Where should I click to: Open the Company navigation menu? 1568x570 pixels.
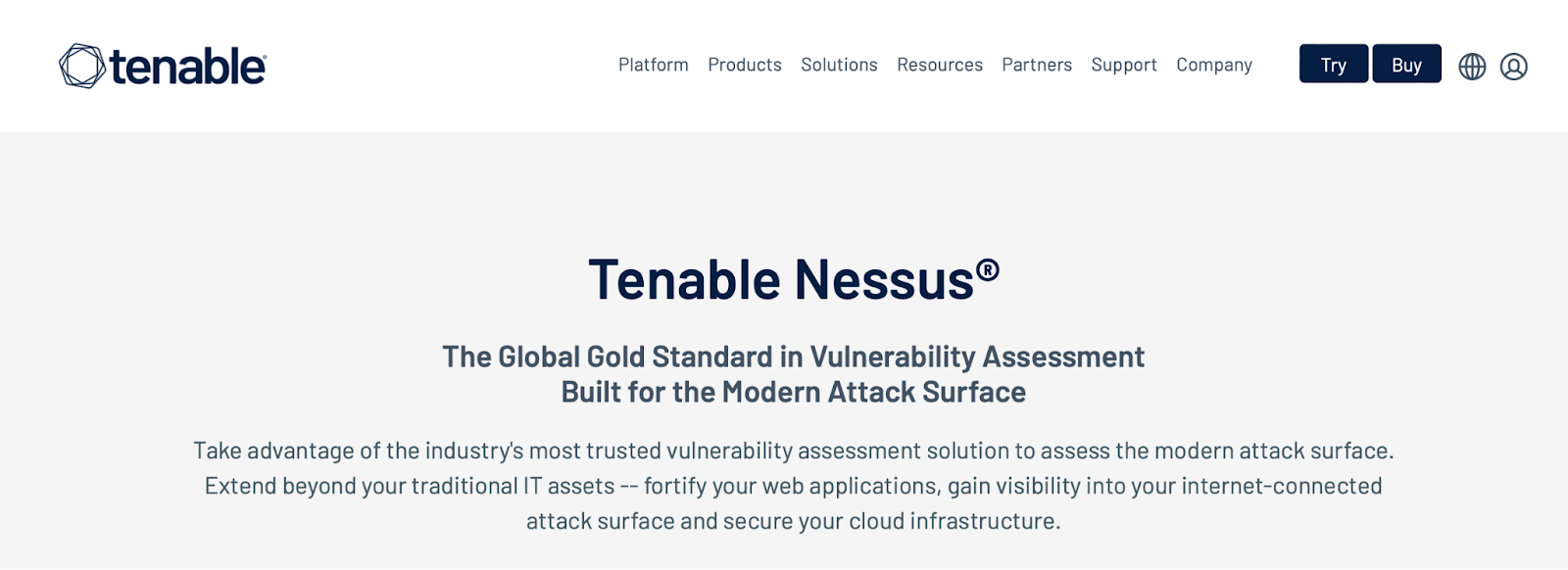(x=1213, y=65)
